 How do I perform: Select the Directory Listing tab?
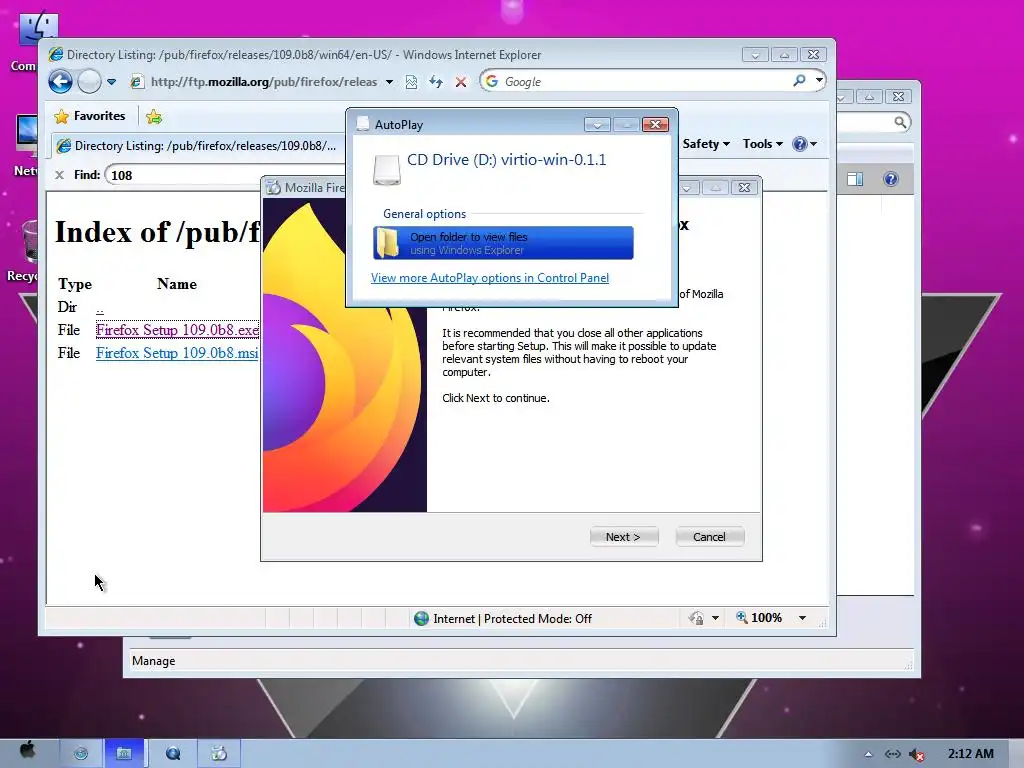pyautogui.click(x=197, y=146)
